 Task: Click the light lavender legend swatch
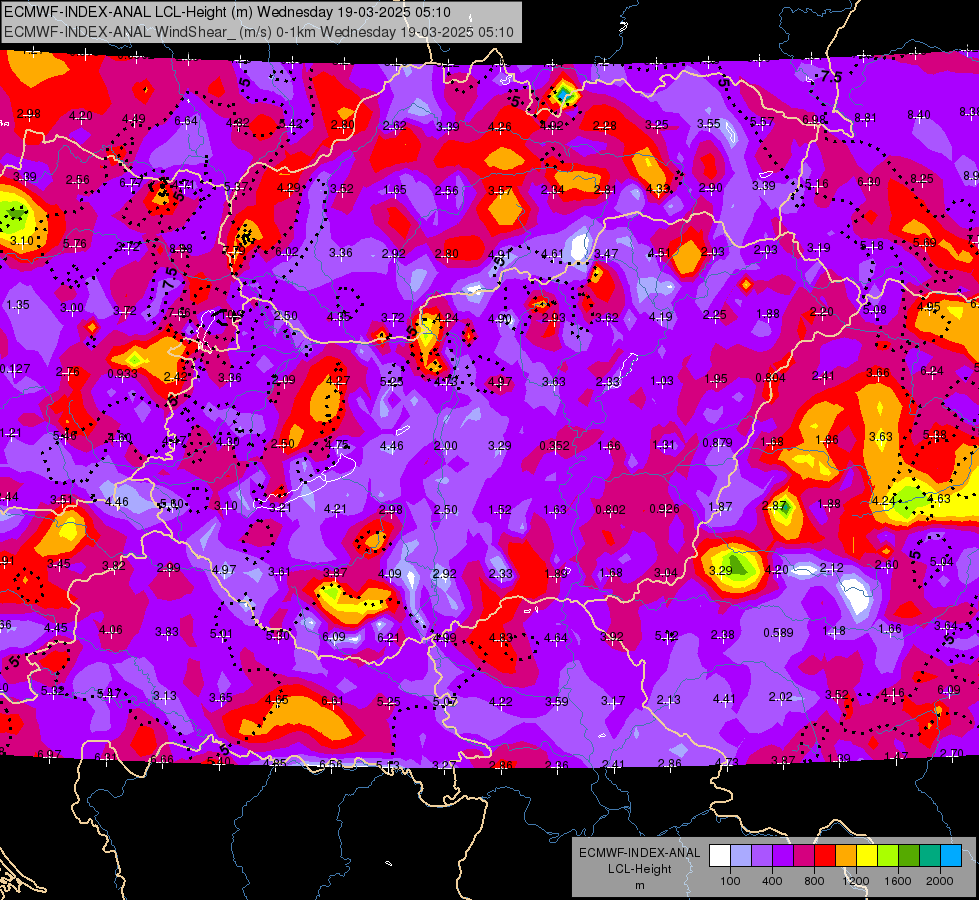[x=741, y=855]
